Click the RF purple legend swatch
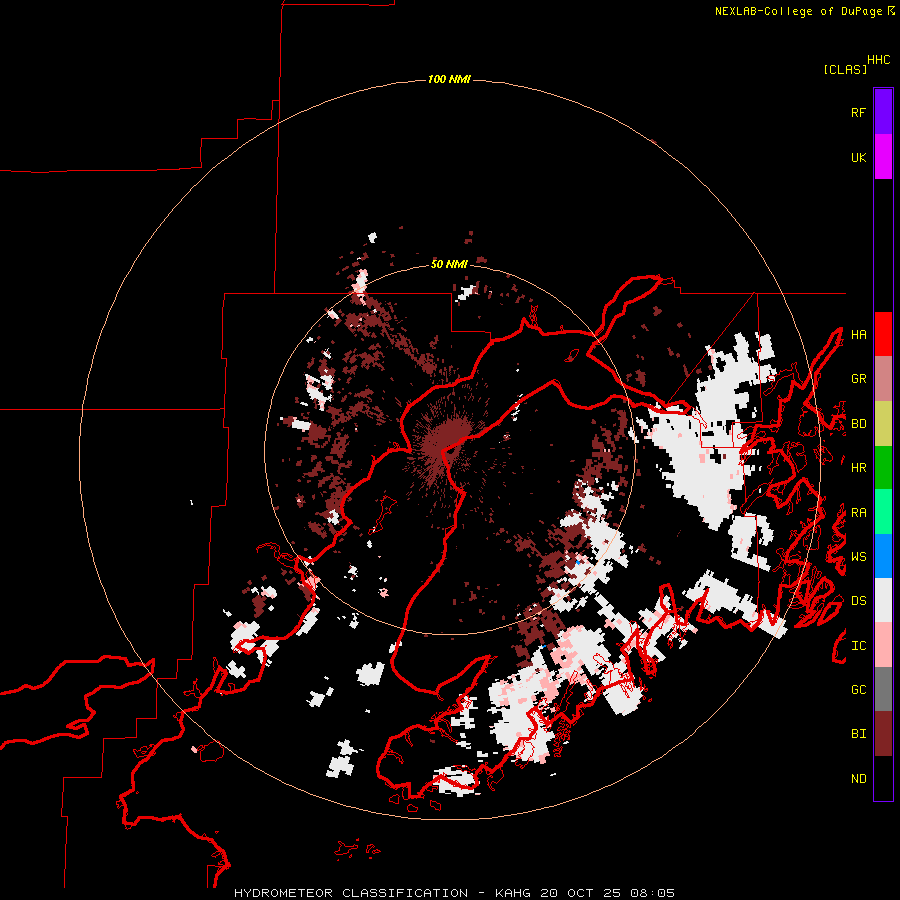 click(883, 112)
